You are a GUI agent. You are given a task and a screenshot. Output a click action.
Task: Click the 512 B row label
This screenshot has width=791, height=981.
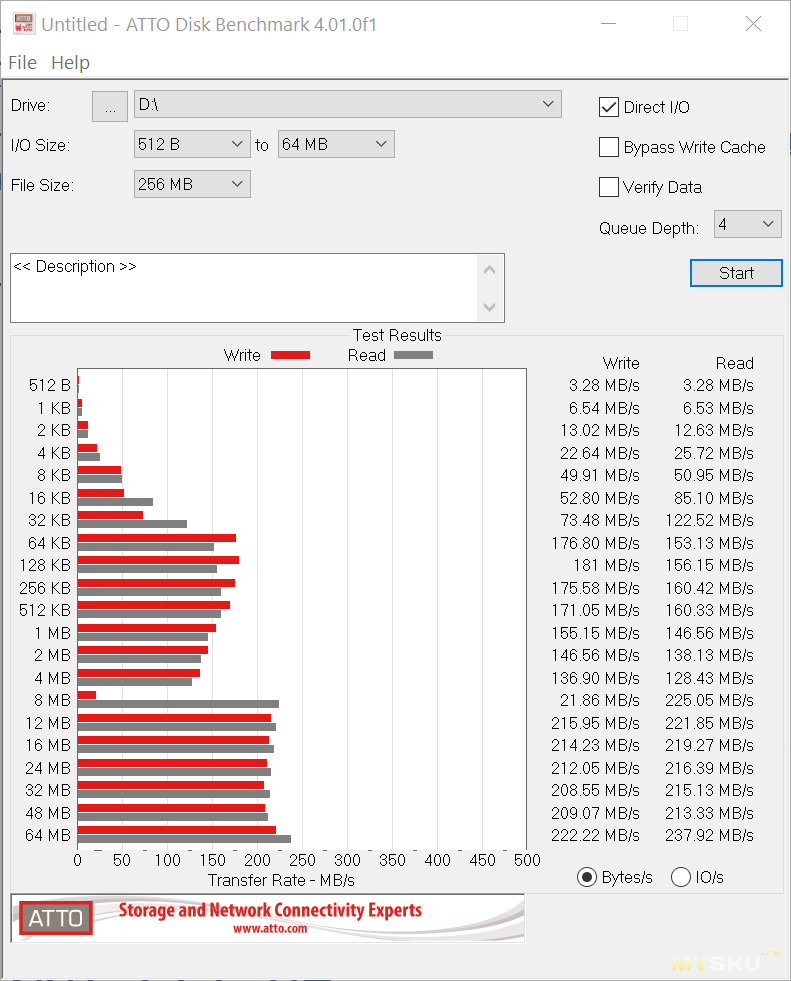(49, 385)
